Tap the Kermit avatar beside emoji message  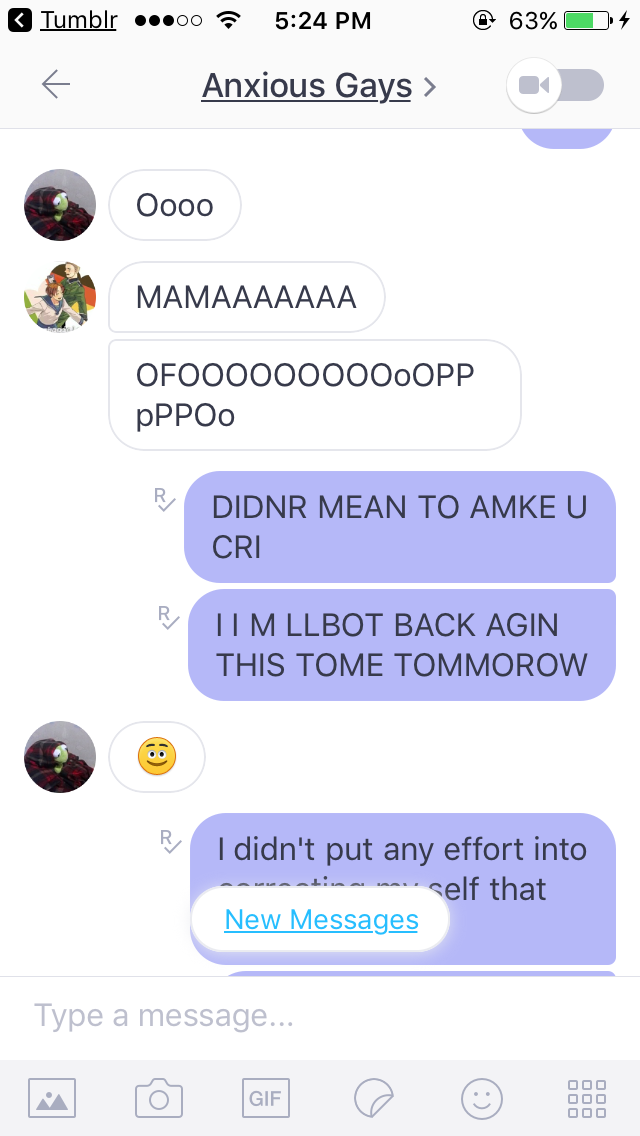60,757
